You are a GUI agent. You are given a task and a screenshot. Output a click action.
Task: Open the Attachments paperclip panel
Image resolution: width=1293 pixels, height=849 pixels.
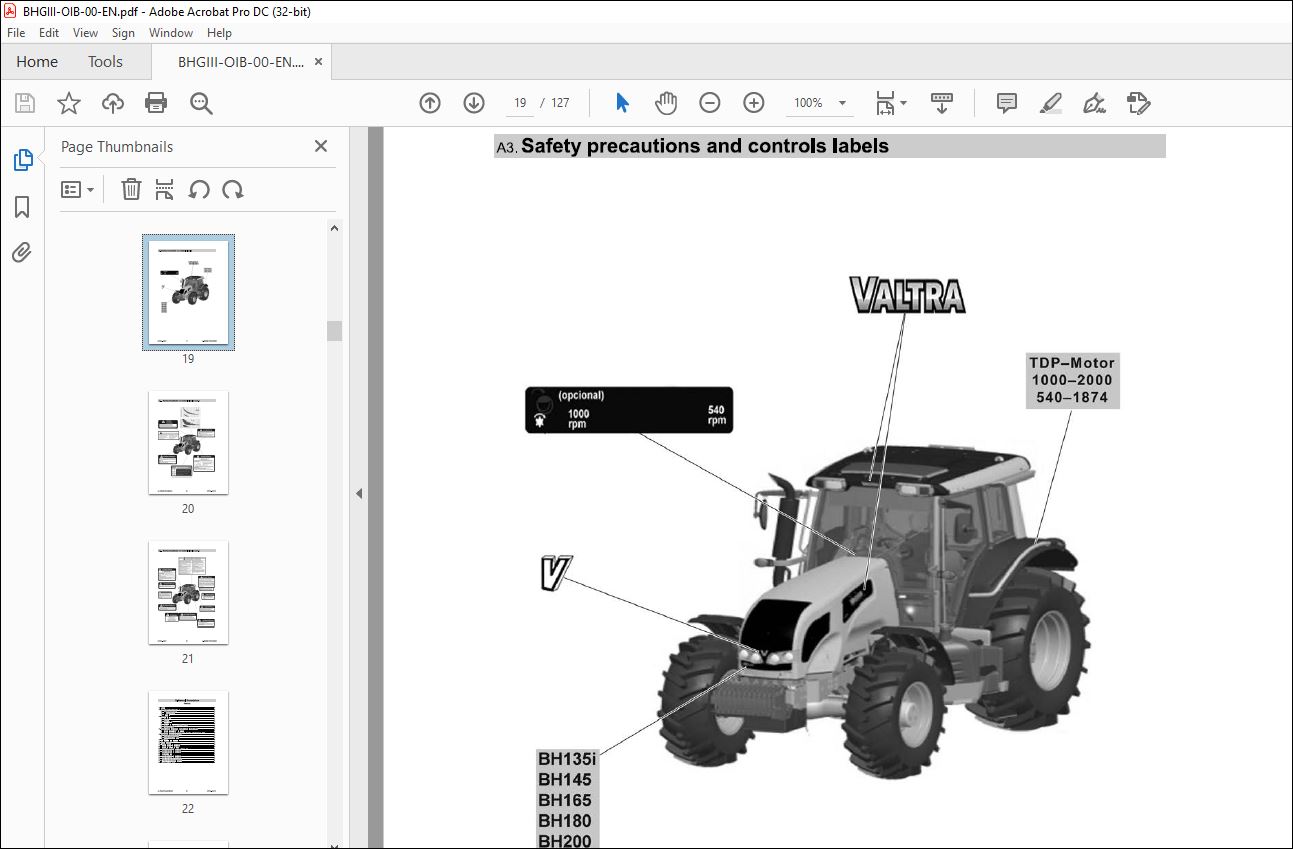point(22,252)
